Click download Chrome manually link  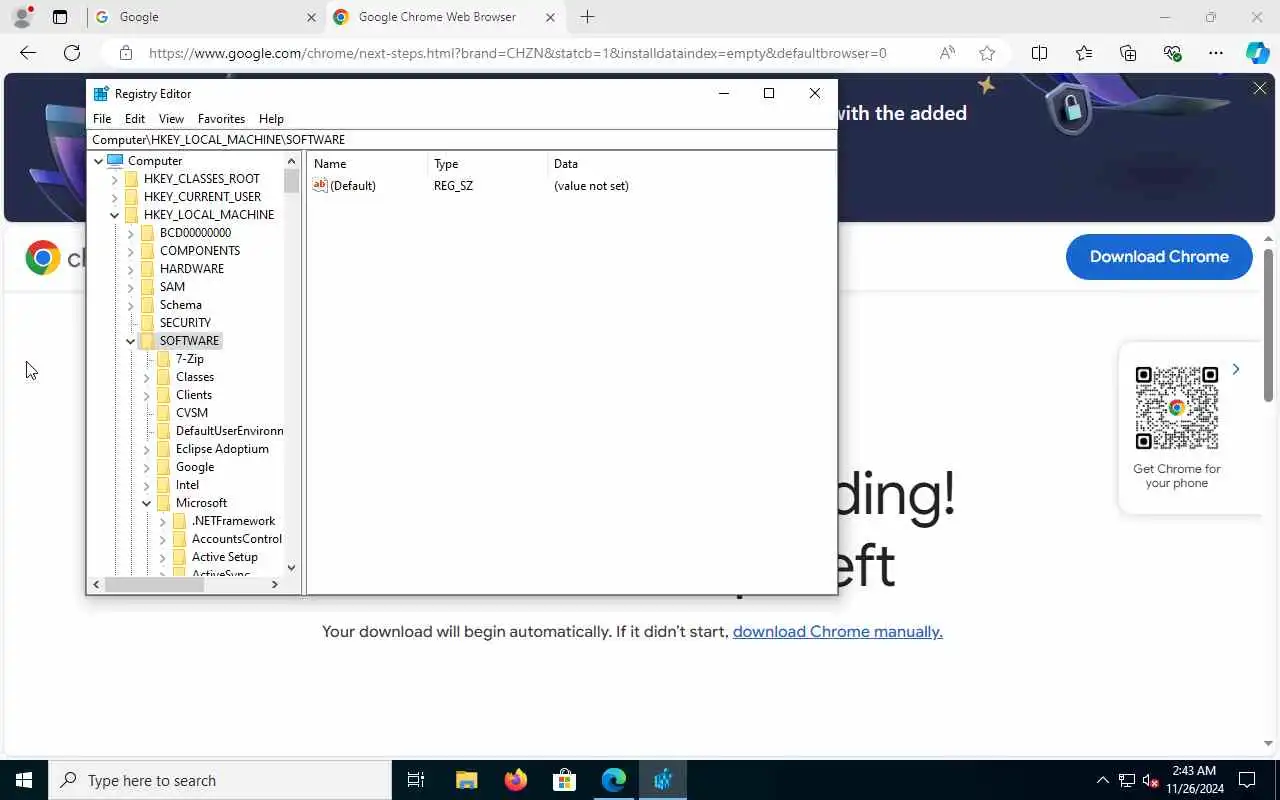[x=838, y=632]
